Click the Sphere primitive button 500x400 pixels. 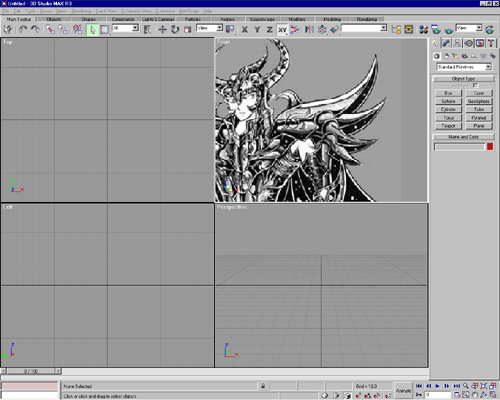448,101
